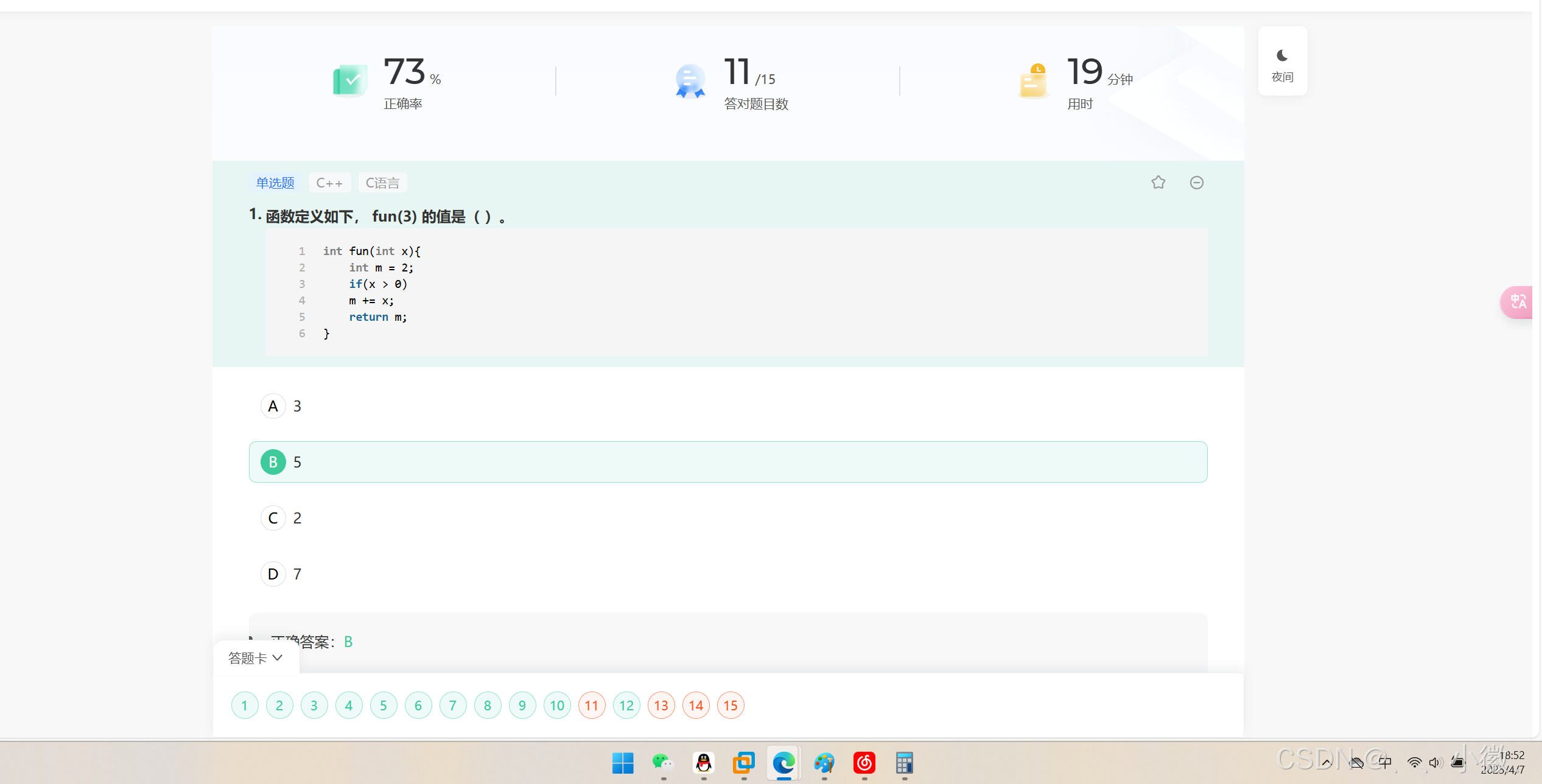1542x784 pixels.
Task: Open Calculator from the taskbar
Action: click(x=904, y=763)
